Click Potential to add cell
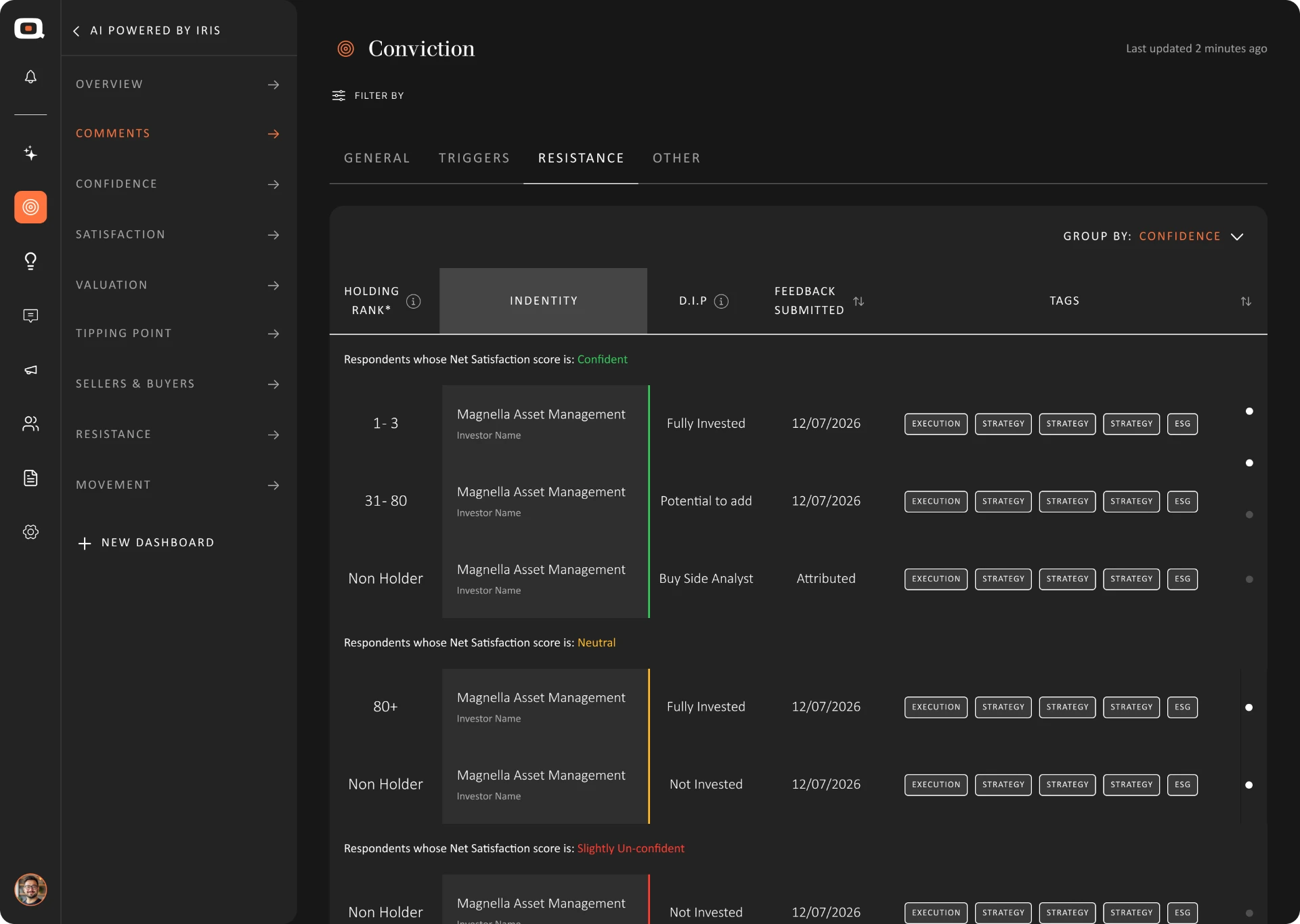 tap(706, 501)
